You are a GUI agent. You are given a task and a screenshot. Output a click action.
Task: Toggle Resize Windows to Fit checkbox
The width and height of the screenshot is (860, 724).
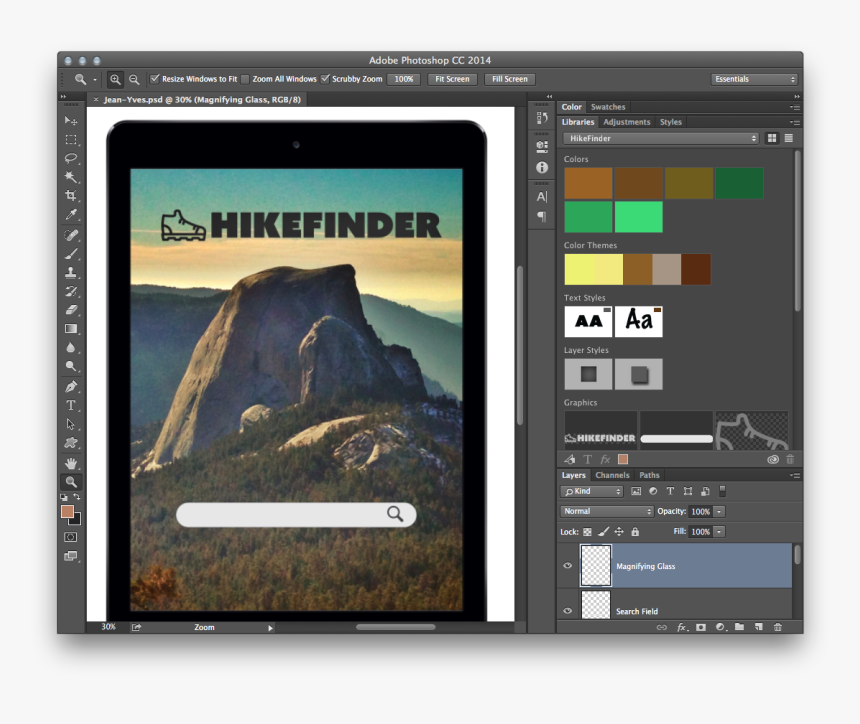click(x=155, y=79)
